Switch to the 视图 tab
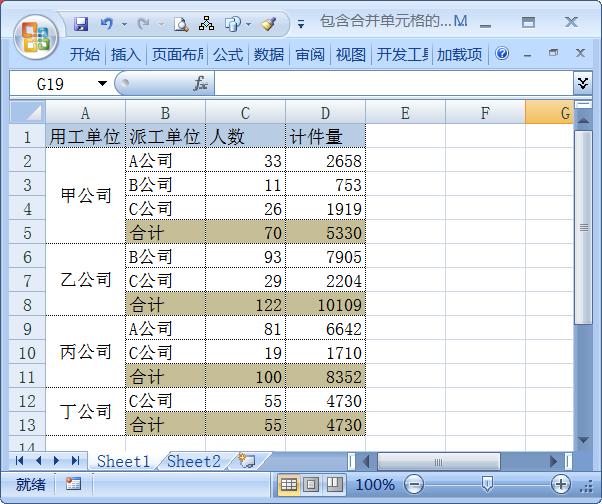 pyautogui.click(x=351, y=55)
